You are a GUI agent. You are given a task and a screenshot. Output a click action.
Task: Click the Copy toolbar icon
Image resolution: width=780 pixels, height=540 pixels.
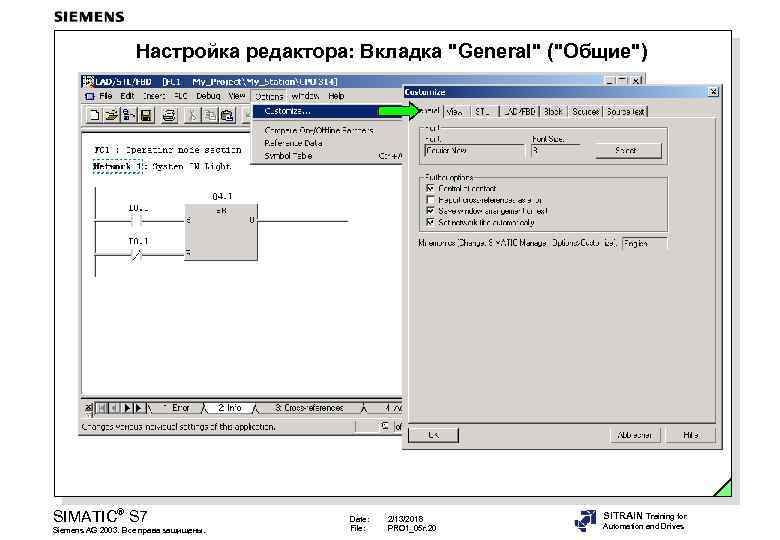210,115
